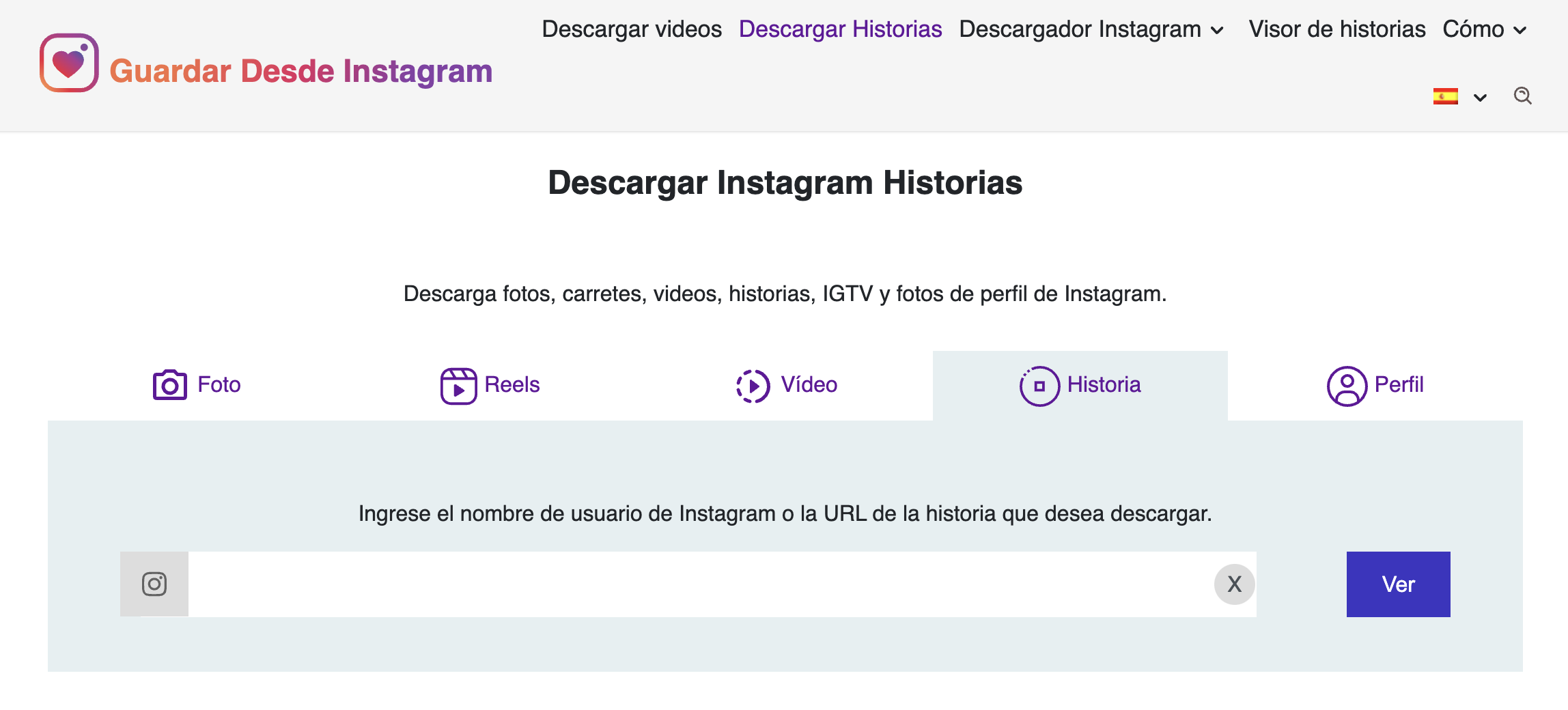This screenshot has height=710, width=1568.
Task: Click the Instagram icon beside input
Action: pos(154,584)
